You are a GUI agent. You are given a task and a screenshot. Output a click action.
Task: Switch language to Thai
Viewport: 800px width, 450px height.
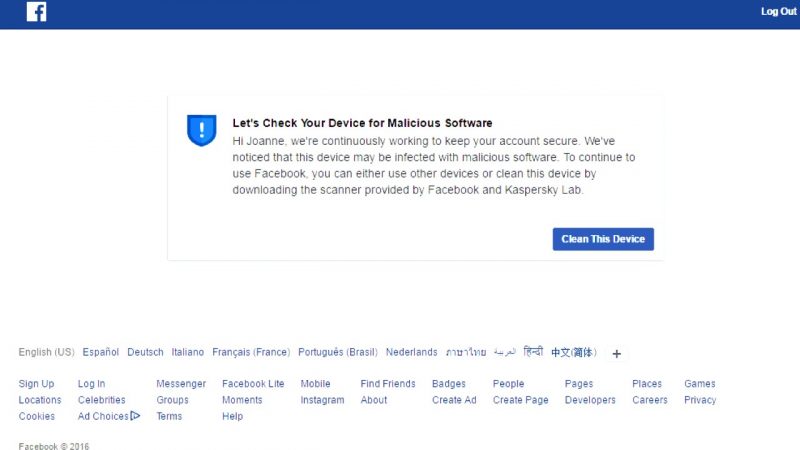tap(466, 352)
